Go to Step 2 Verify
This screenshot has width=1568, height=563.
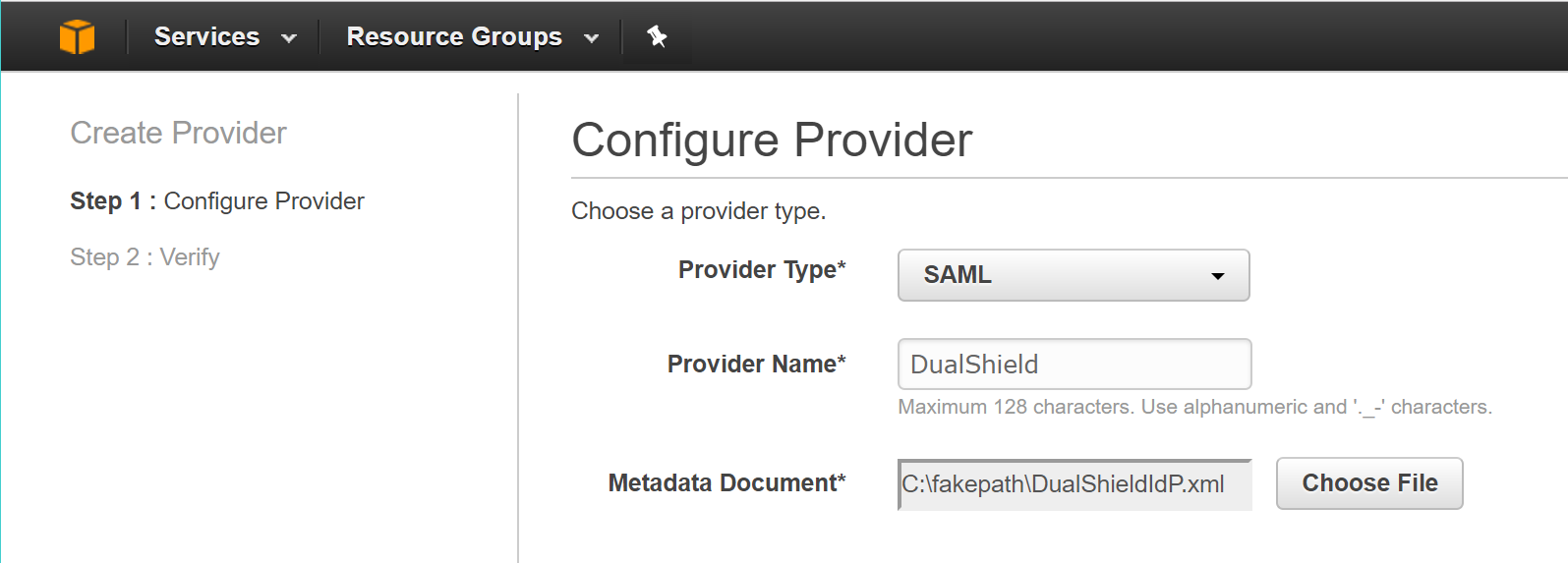coord(145,257)
